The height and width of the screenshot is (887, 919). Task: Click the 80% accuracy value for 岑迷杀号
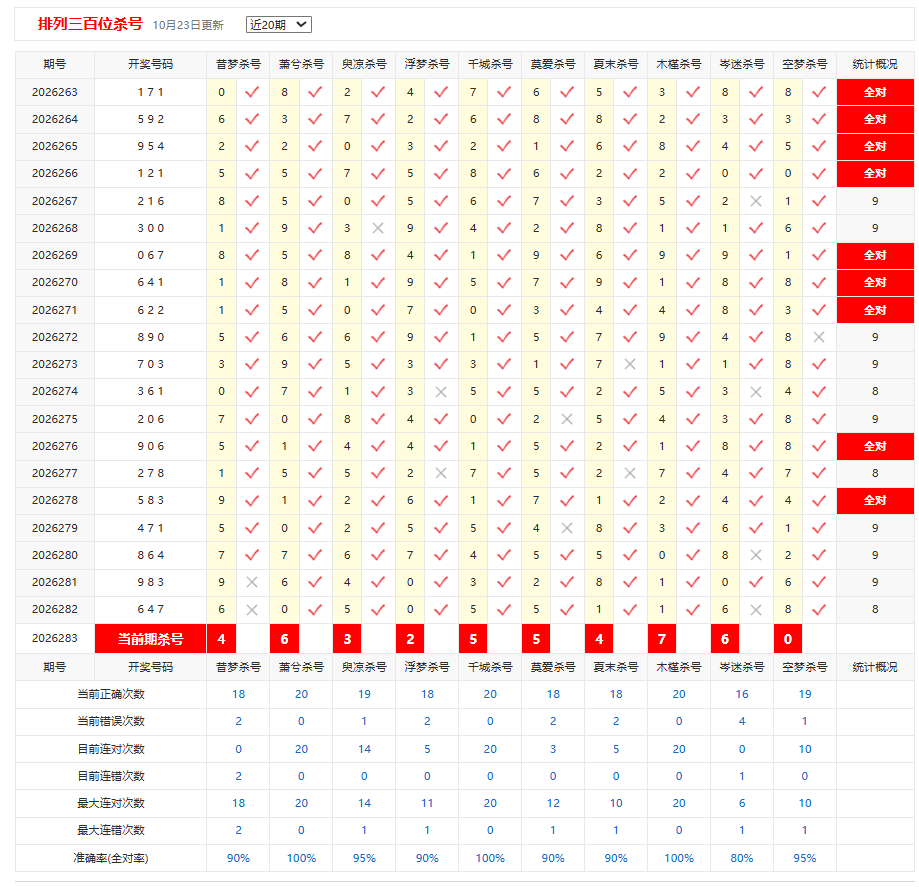pyautogui.click(x=742, y=858)
